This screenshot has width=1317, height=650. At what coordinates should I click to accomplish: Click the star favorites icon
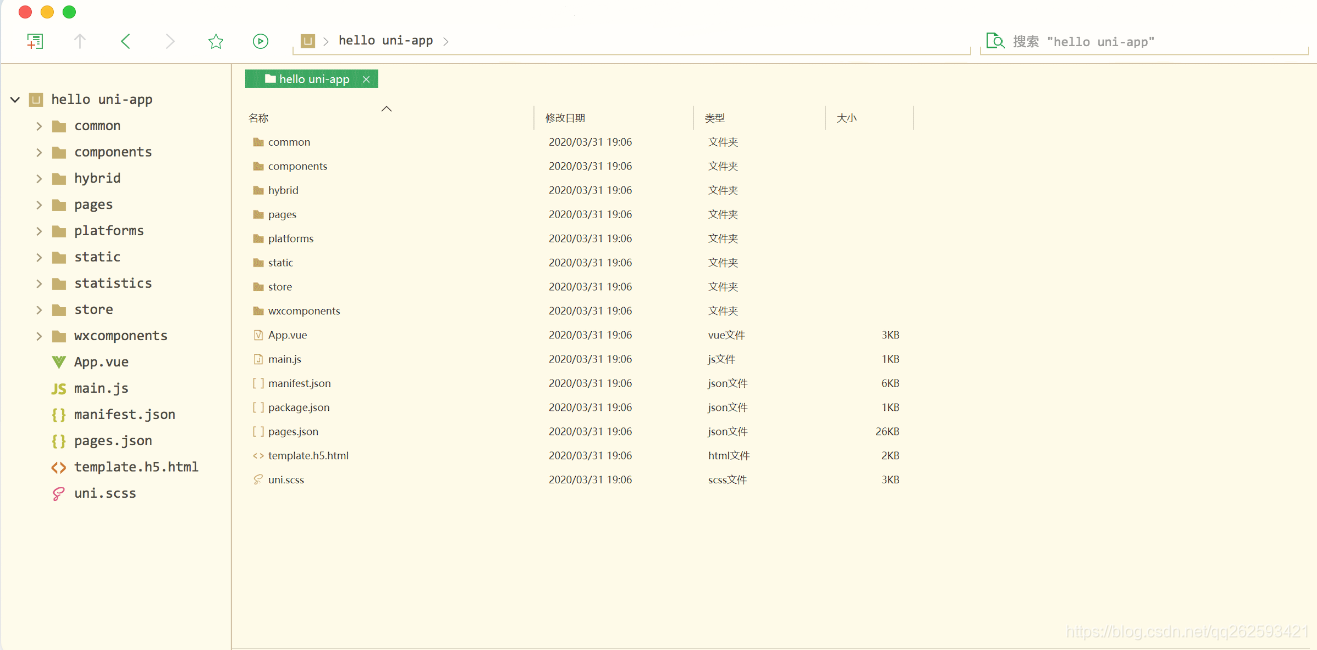click(x=216, y=41)
